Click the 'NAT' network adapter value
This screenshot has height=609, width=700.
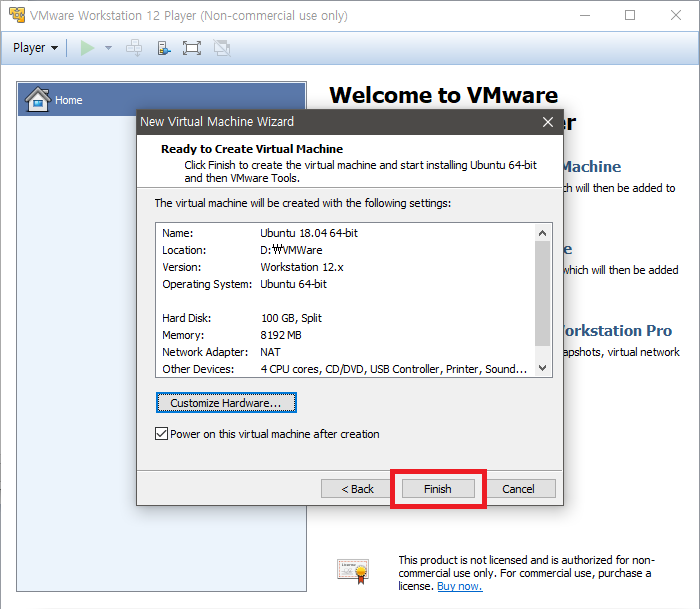[x=270, y=352]
